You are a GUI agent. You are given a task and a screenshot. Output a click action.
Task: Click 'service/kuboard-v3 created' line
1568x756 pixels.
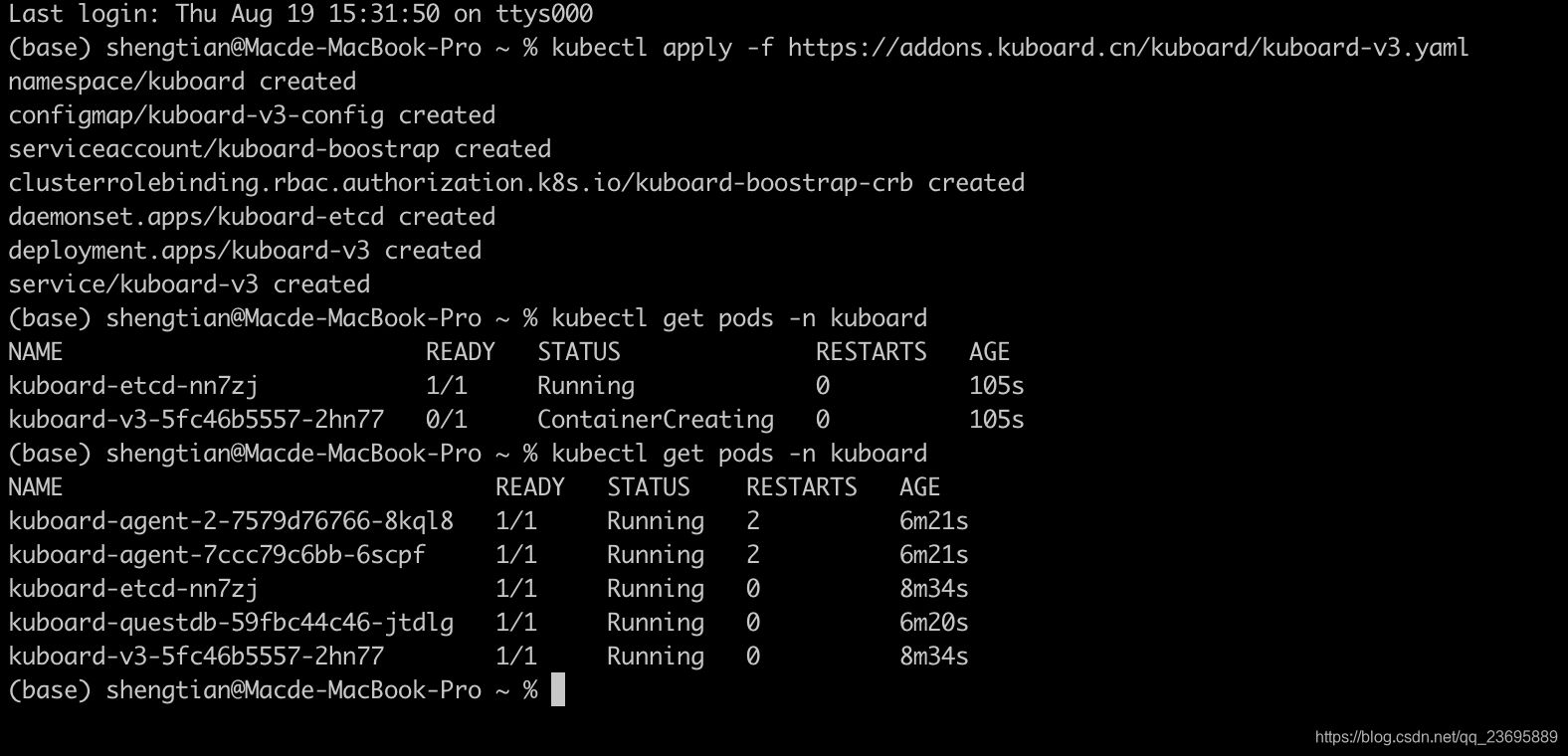click(x=189, y=284)
